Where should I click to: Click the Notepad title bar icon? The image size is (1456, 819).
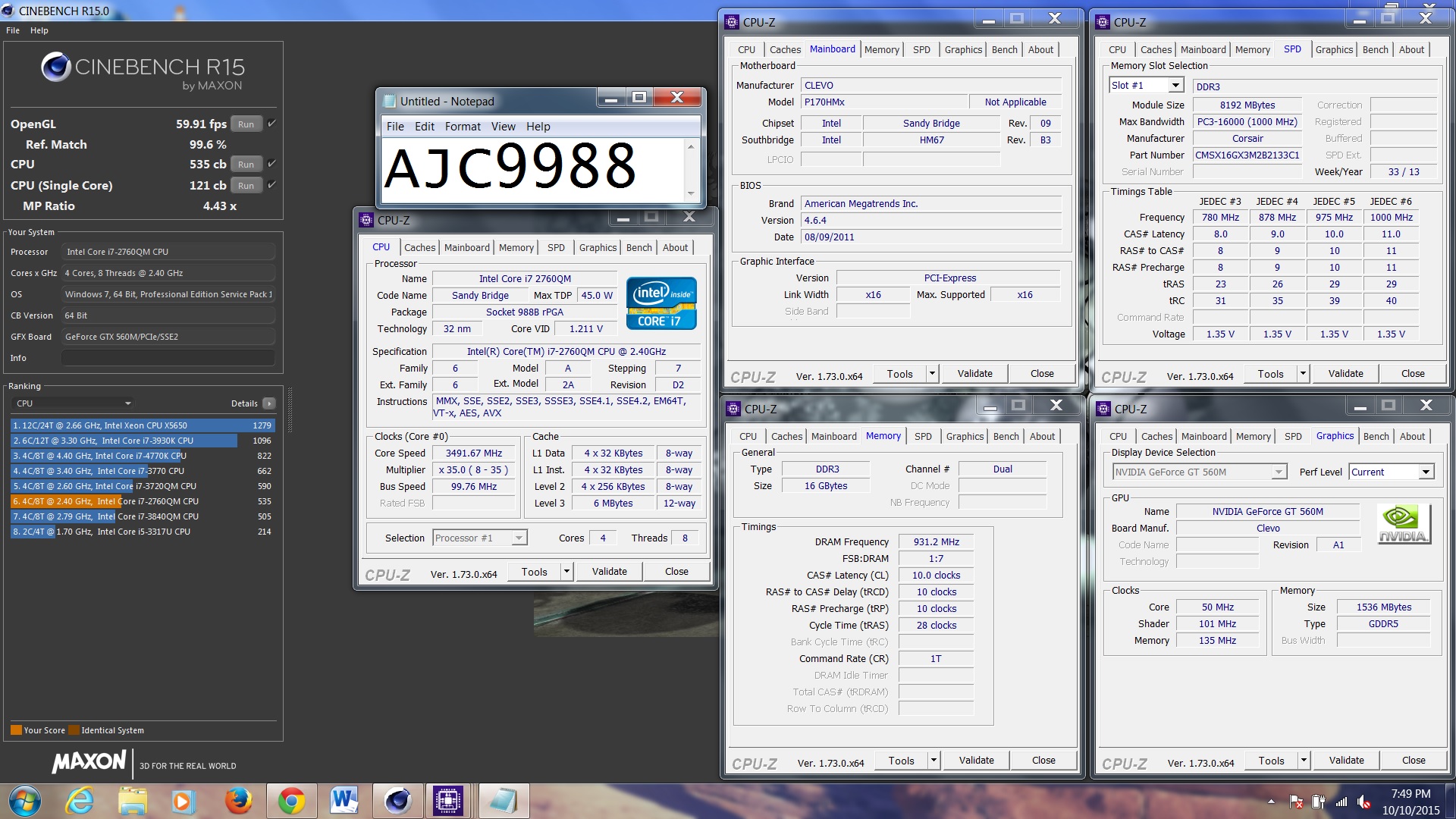(390, 101)
